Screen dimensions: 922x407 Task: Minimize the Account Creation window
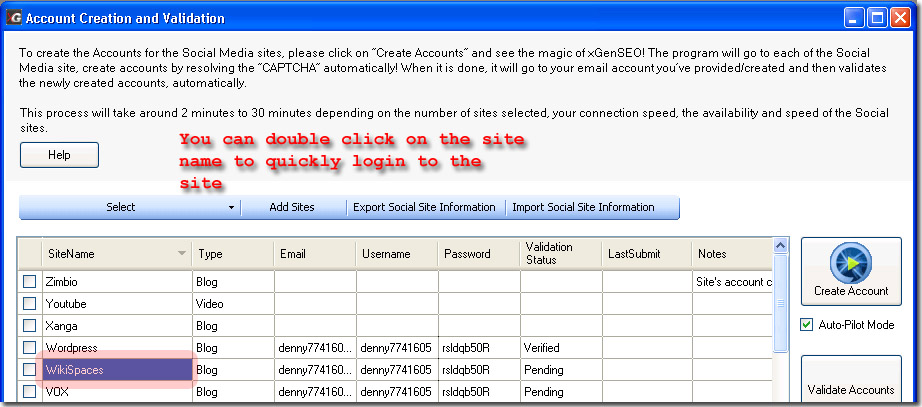[x=856, y=18]
